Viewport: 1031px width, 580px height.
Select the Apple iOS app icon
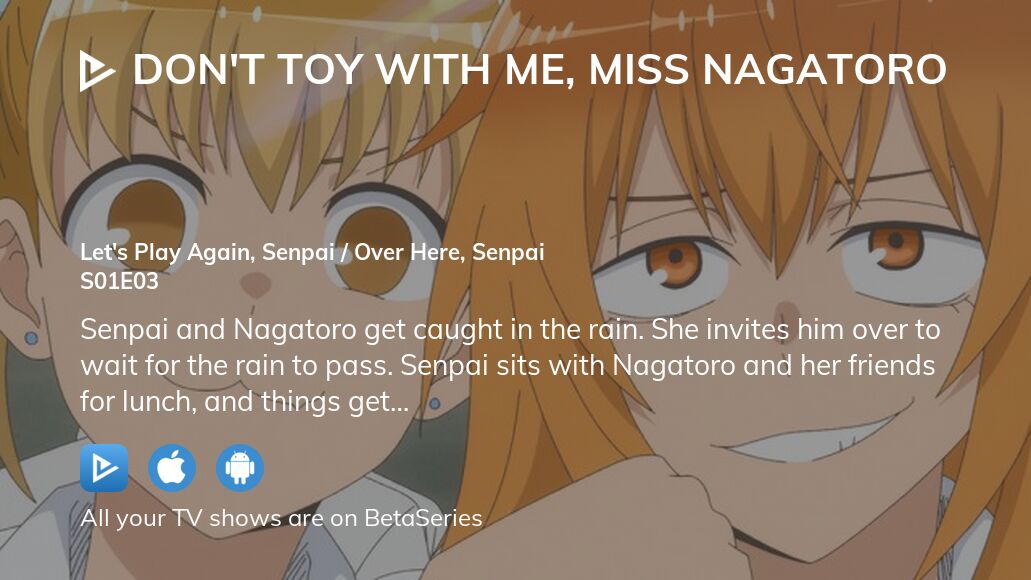click(x=172, y=468)
